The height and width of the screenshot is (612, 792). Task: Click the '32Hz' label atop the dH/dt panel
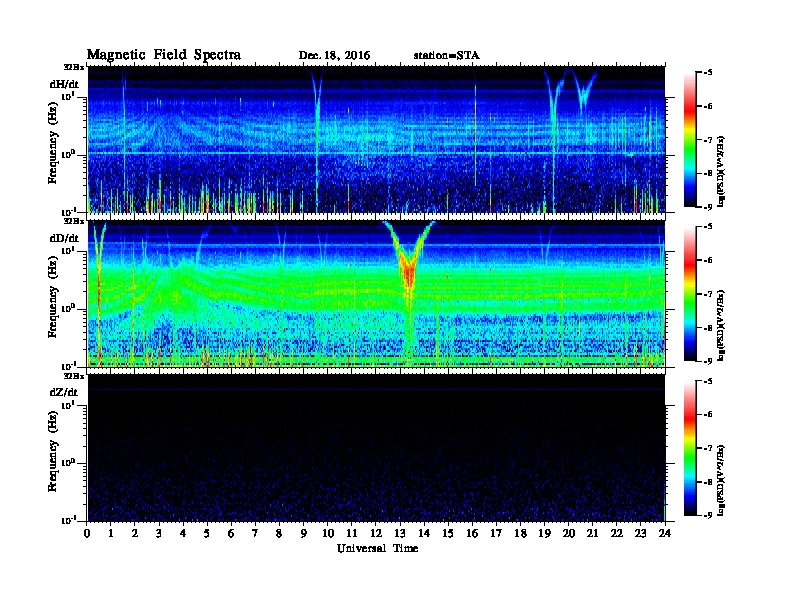[x=74, y=67]
